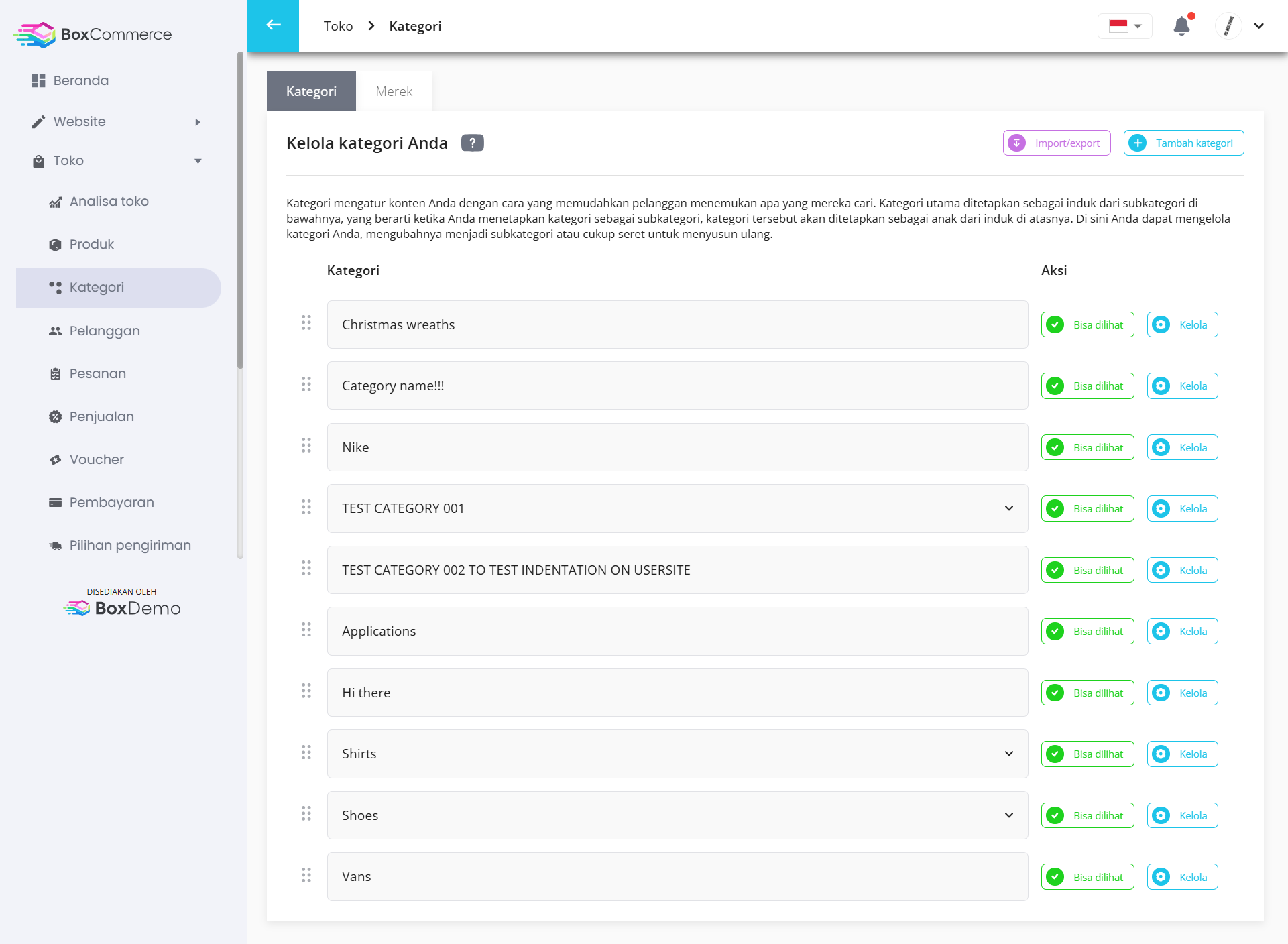
Task: Collapse the Toko sidebar submenu
Action: (x=198, y=161)
